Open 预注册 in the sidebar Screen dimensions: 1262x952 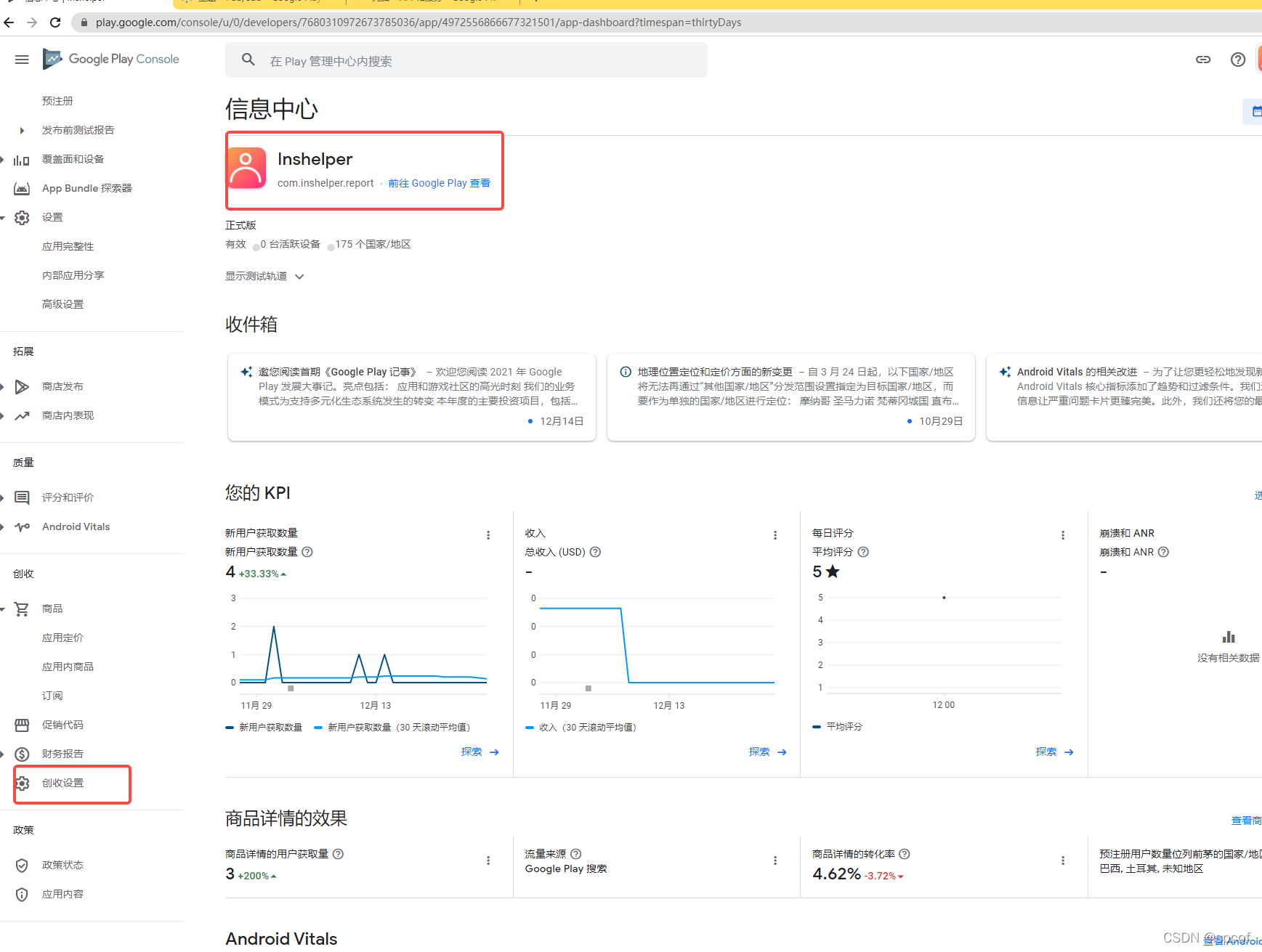coord(57,101)
